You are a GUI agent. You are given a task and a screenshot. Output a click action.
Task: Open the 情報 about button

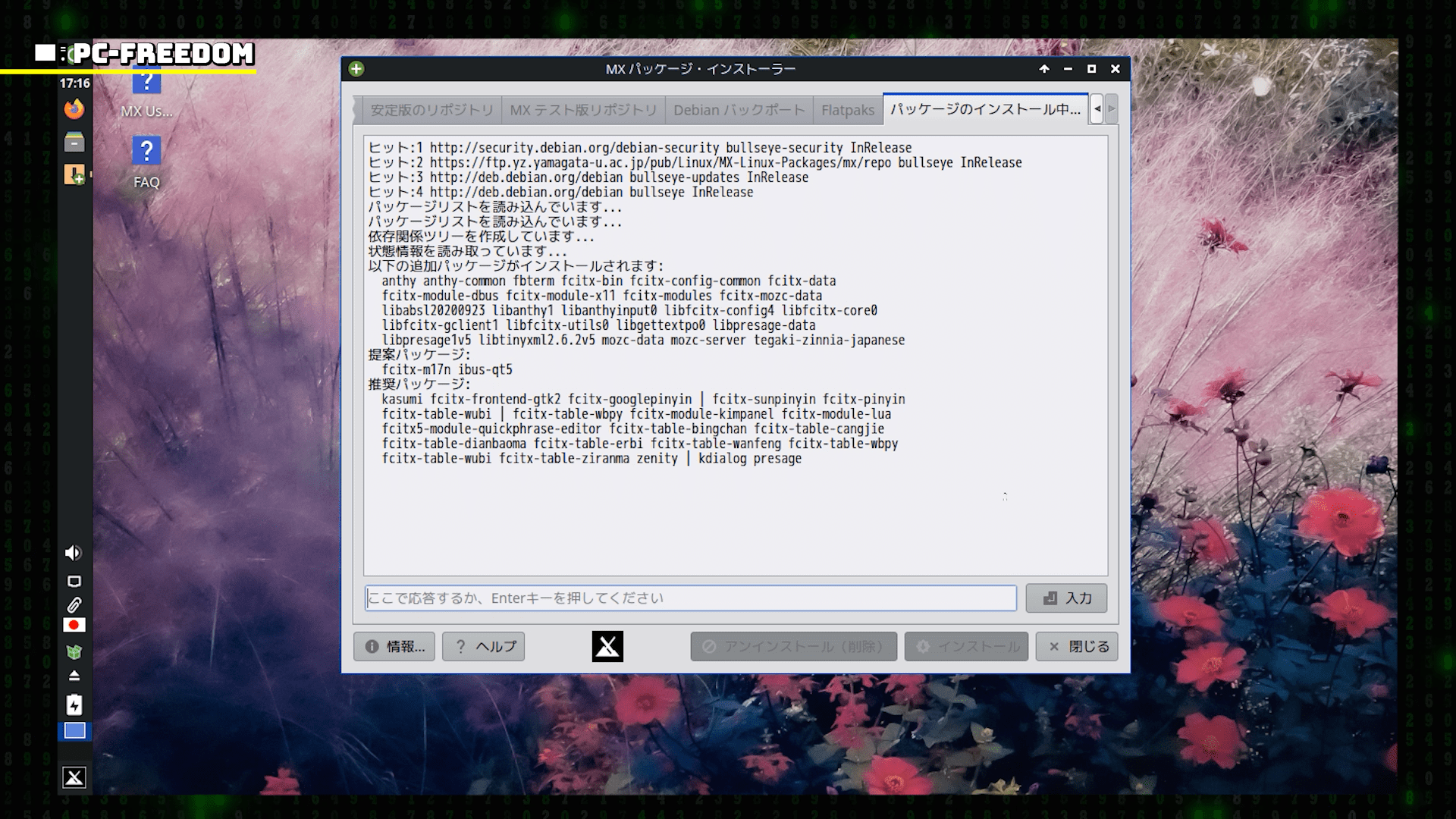point(394,647)
